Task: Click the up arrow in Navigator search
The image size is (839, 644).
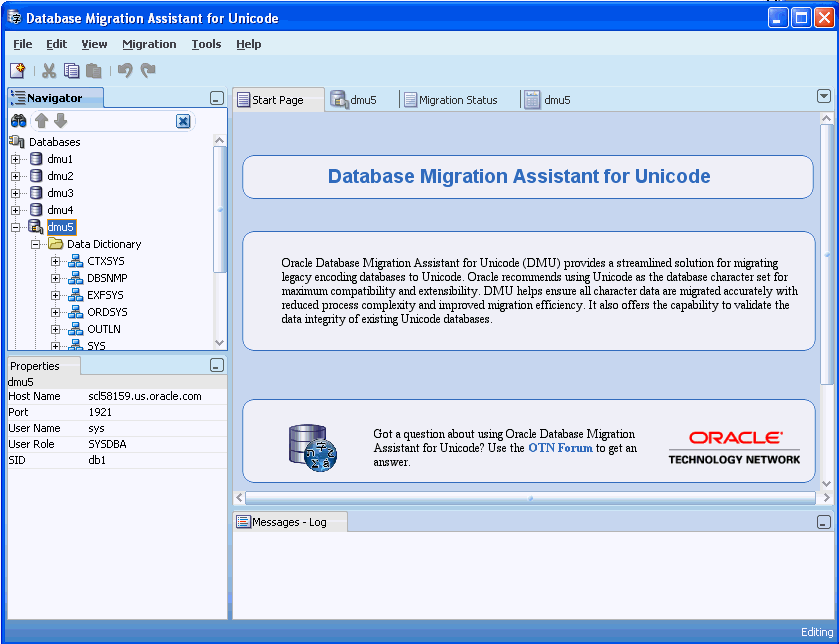Action: tap(42, 121)
